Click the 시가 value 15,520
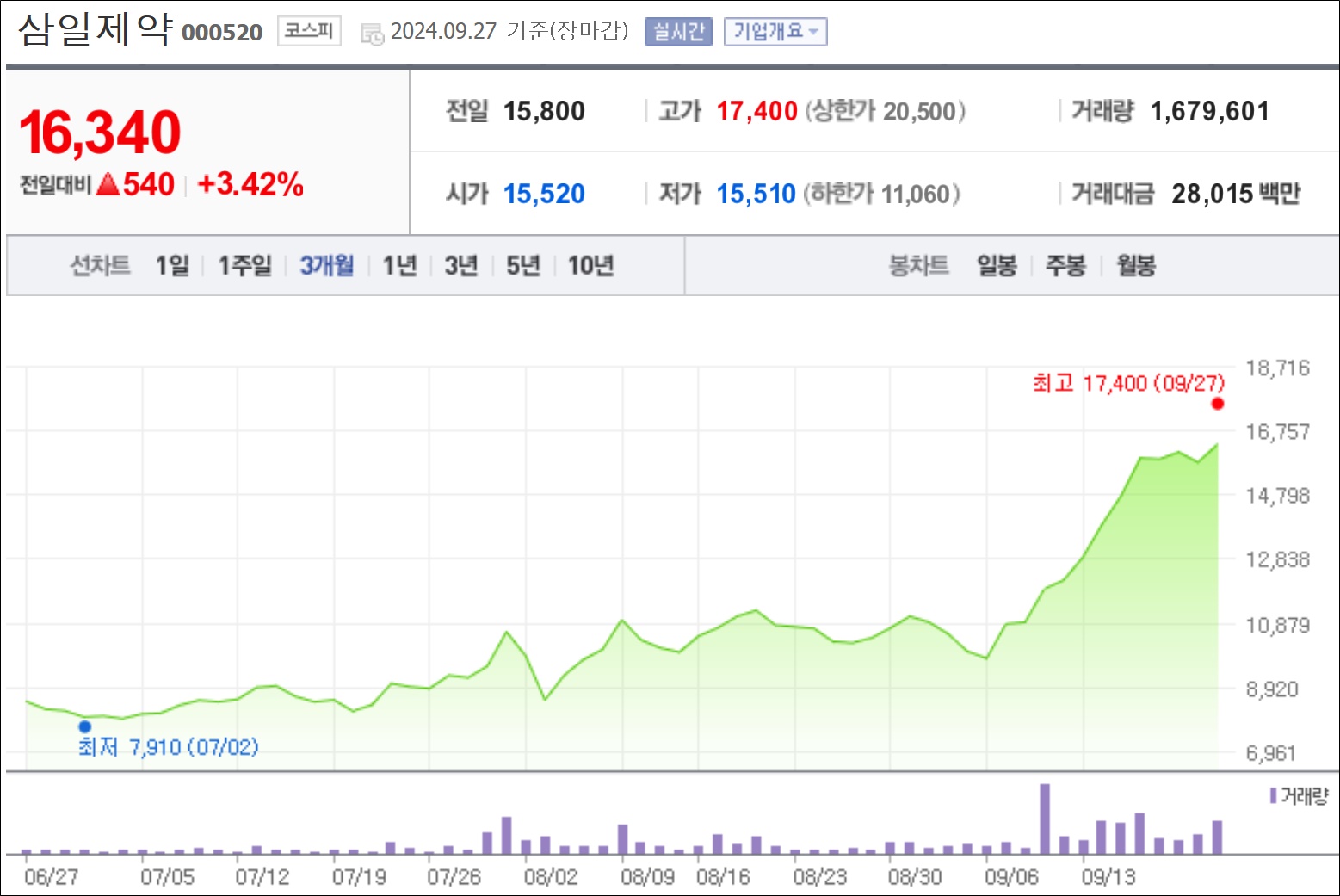Screen dimensions: 1340x896 (544, 194)
